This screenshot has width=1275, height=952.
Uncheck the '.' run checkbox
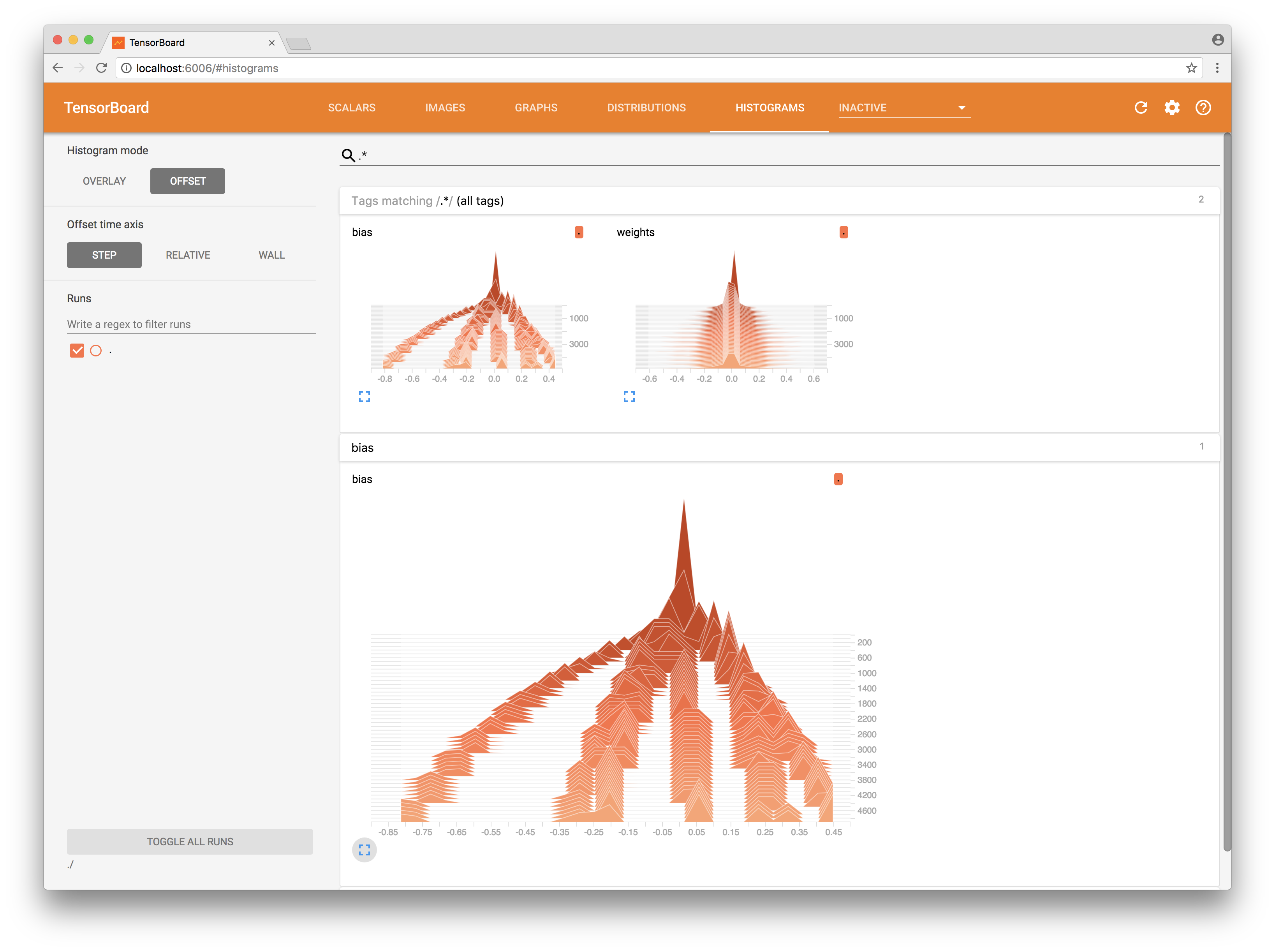click(77, 350)
